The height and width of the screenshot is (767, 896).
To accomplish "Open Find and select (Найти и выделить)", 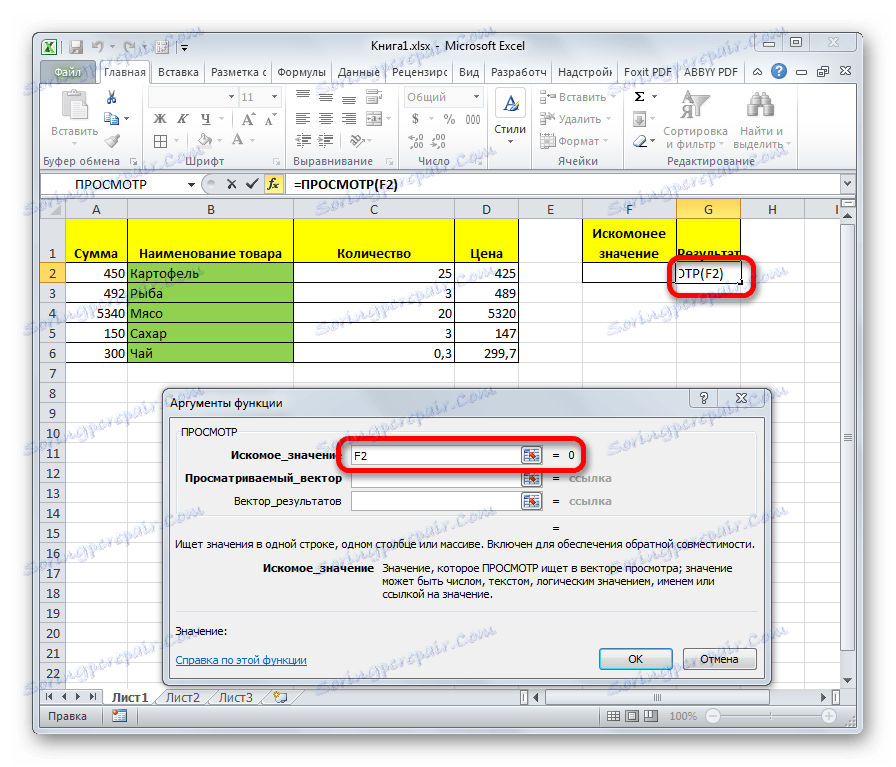I will coord(761,120).
